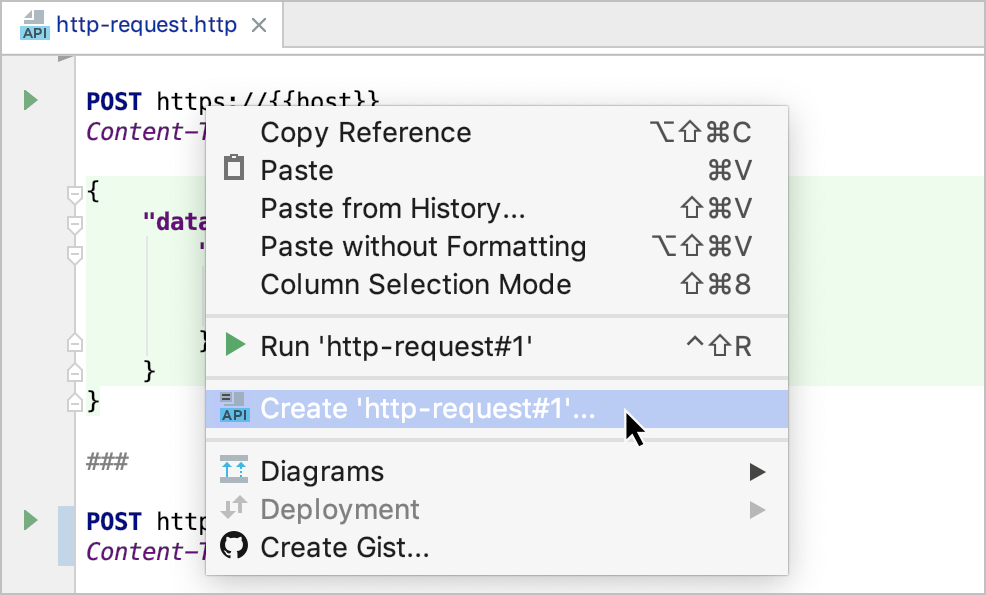Click the green run arrow beside the first POST request
The width and height of the screenshot is (986, 595).
pyautogui.click(x=30, y=100)
